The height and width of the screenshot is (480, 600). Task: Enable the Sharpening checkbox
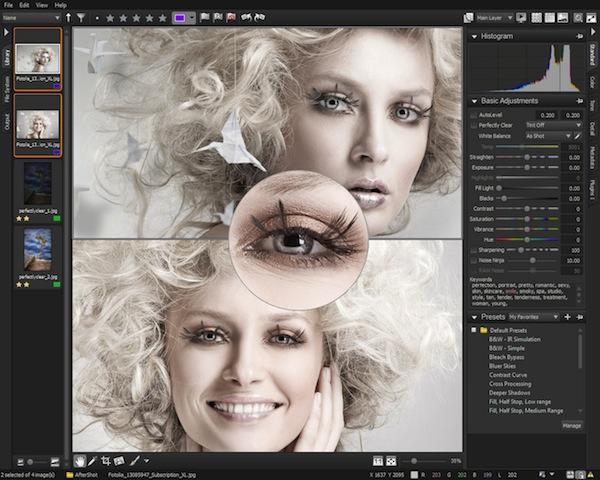(474, 250)
